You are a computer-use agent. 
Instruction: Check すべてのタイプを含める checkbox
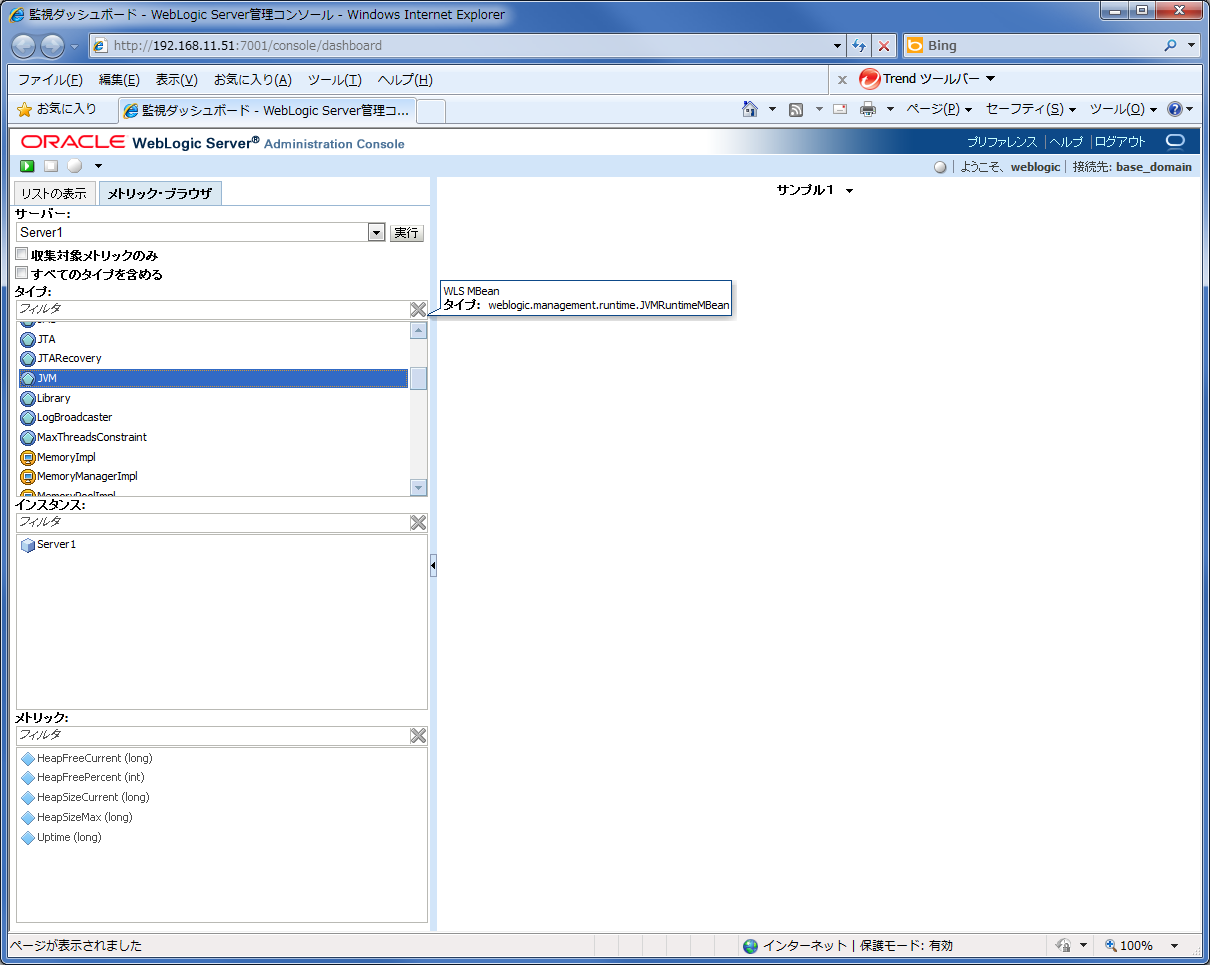[22, 273]
